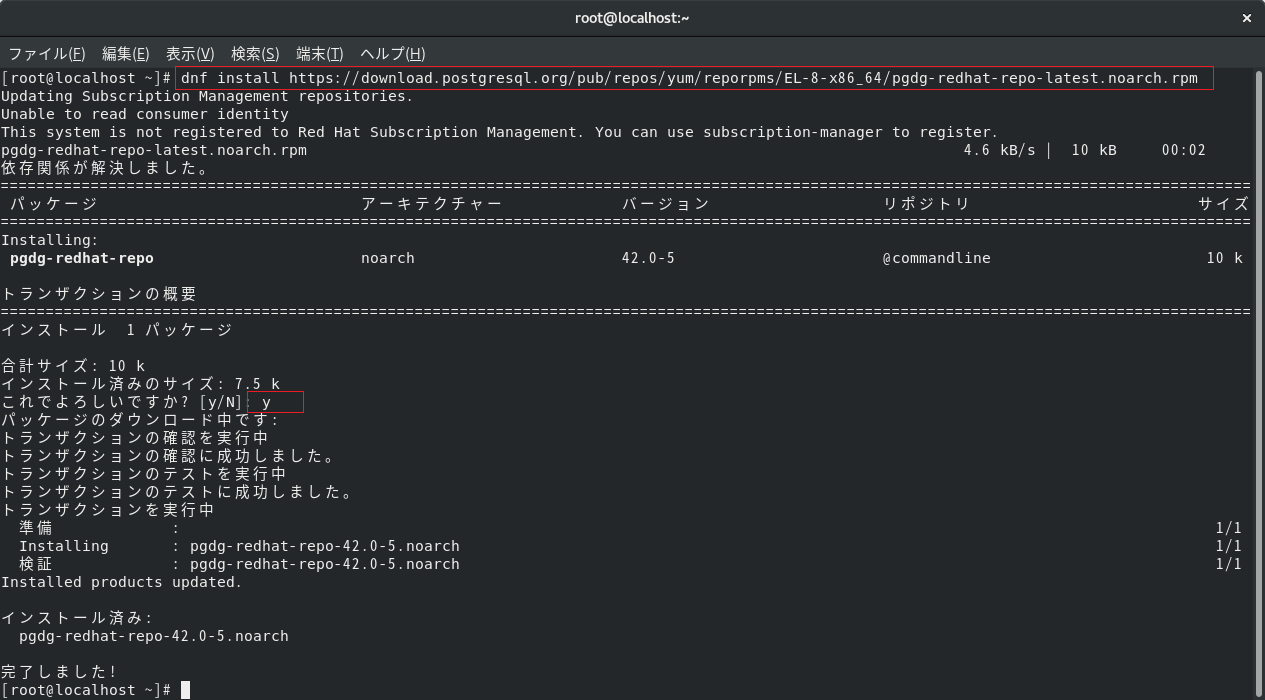Viewport: 1265px width, 700px height.
Task: Open the 編集(E) menu
Action: tap(126, 54)
